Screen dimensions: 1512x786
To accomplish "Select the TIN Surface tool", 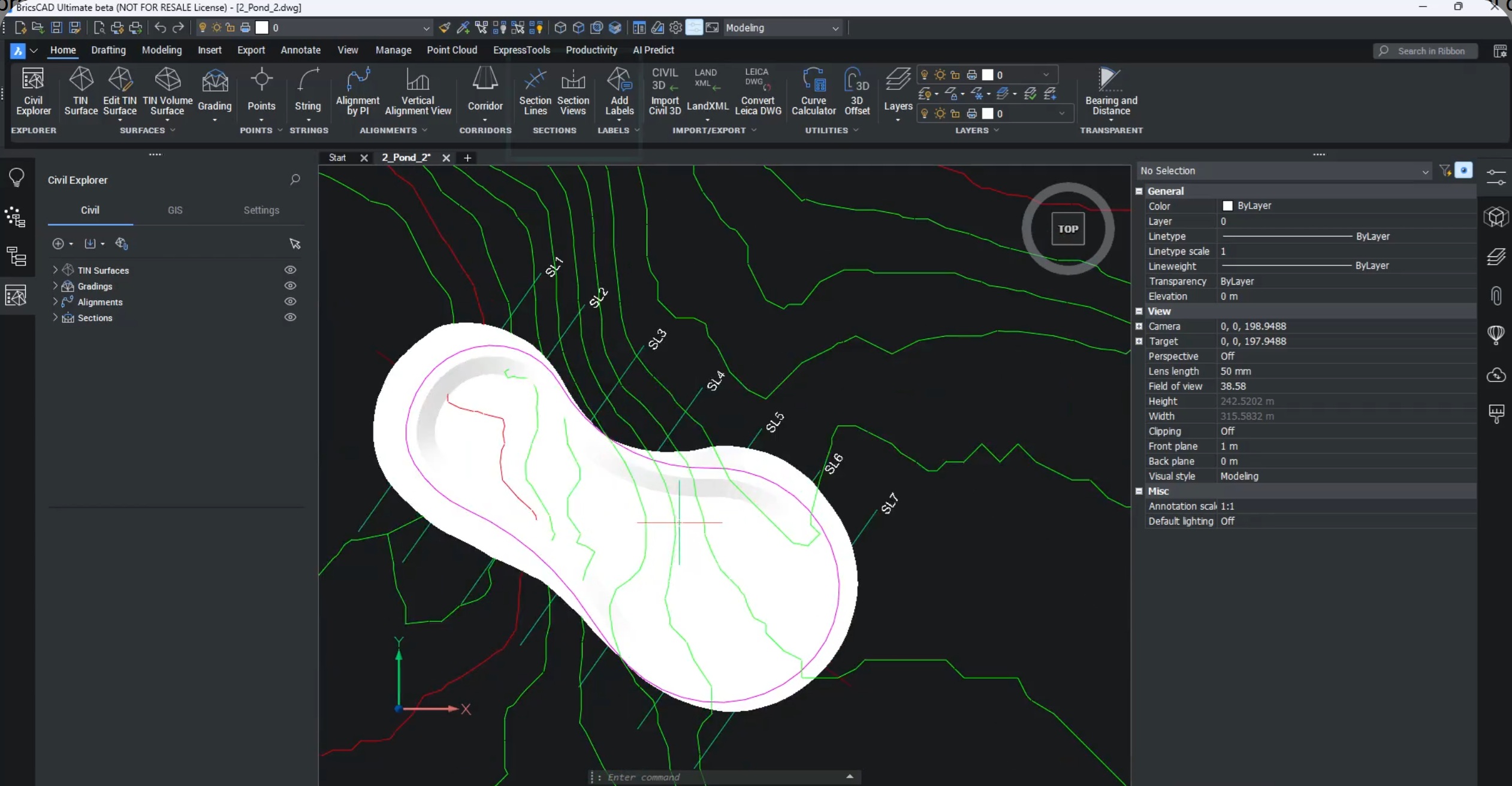I will [x=81, y=90].
